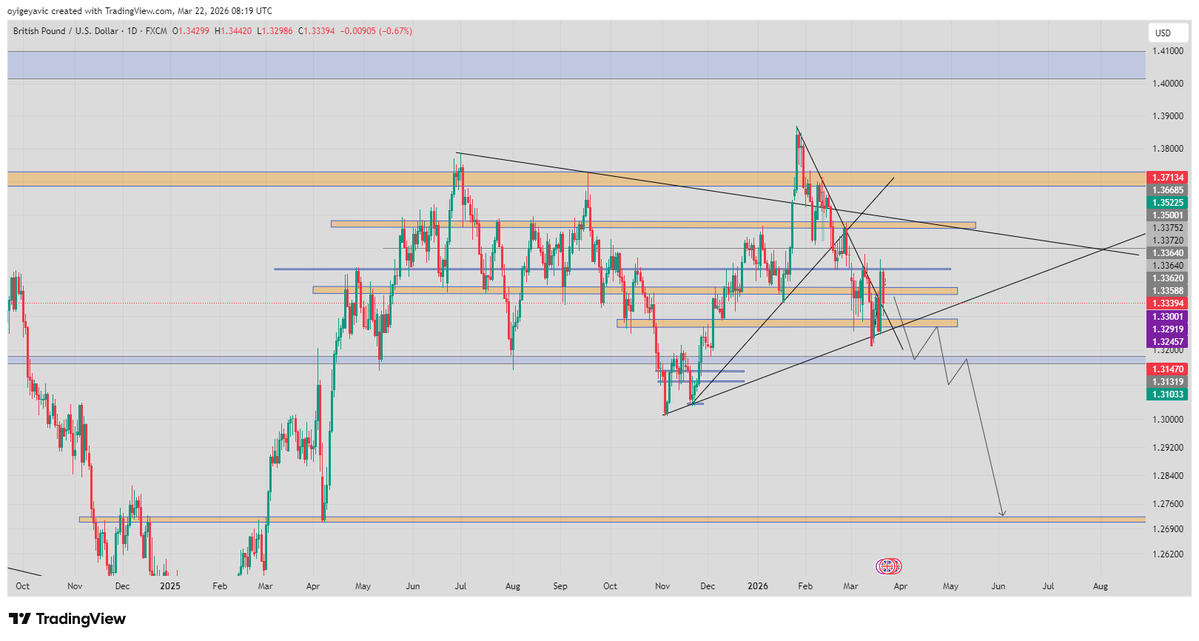Viewport: 1199px width, 641px height.
Task: Click the open value 1.34299
Action: click(193, 31)
